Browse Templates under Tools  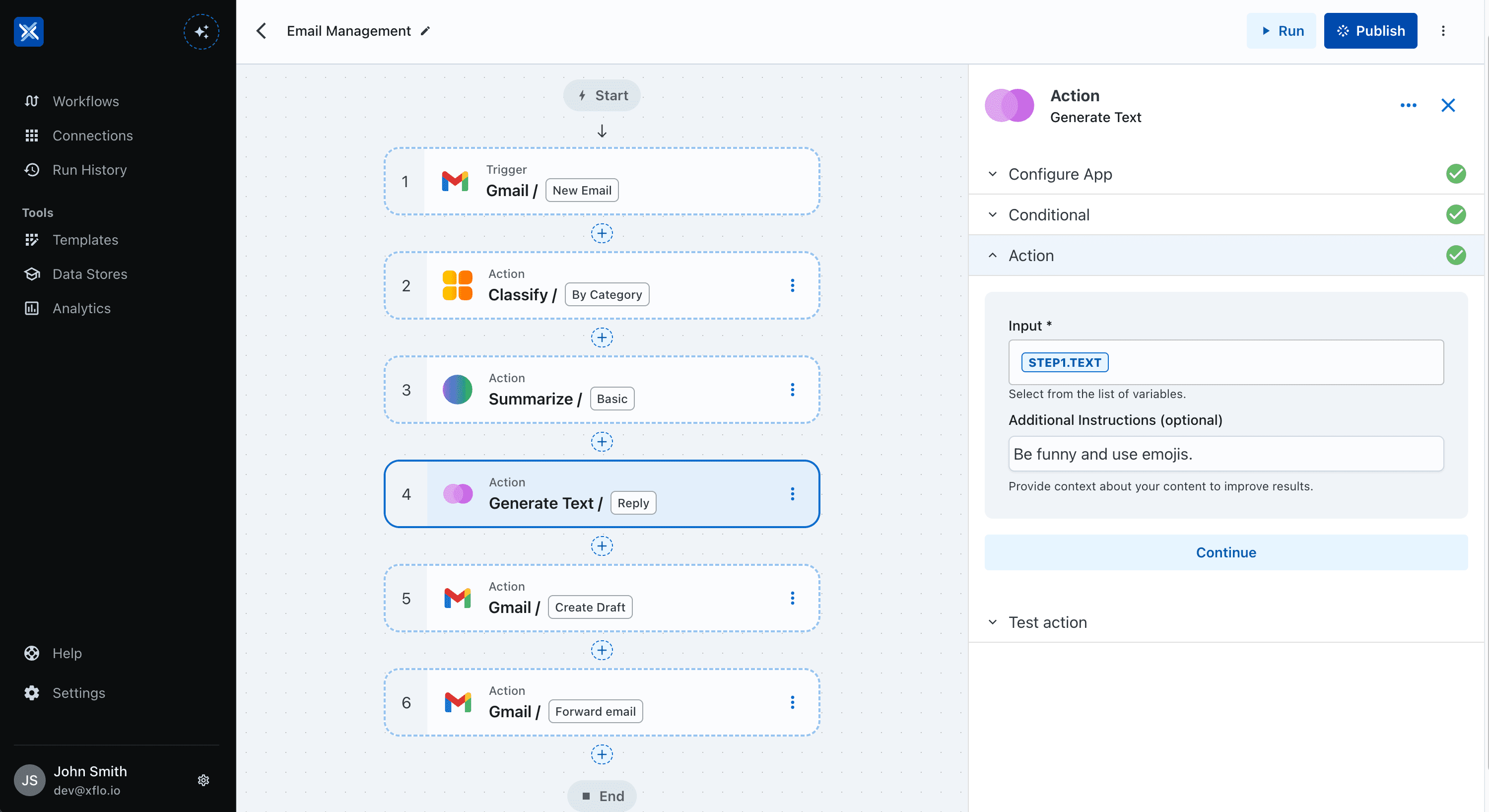coord(85,240)
